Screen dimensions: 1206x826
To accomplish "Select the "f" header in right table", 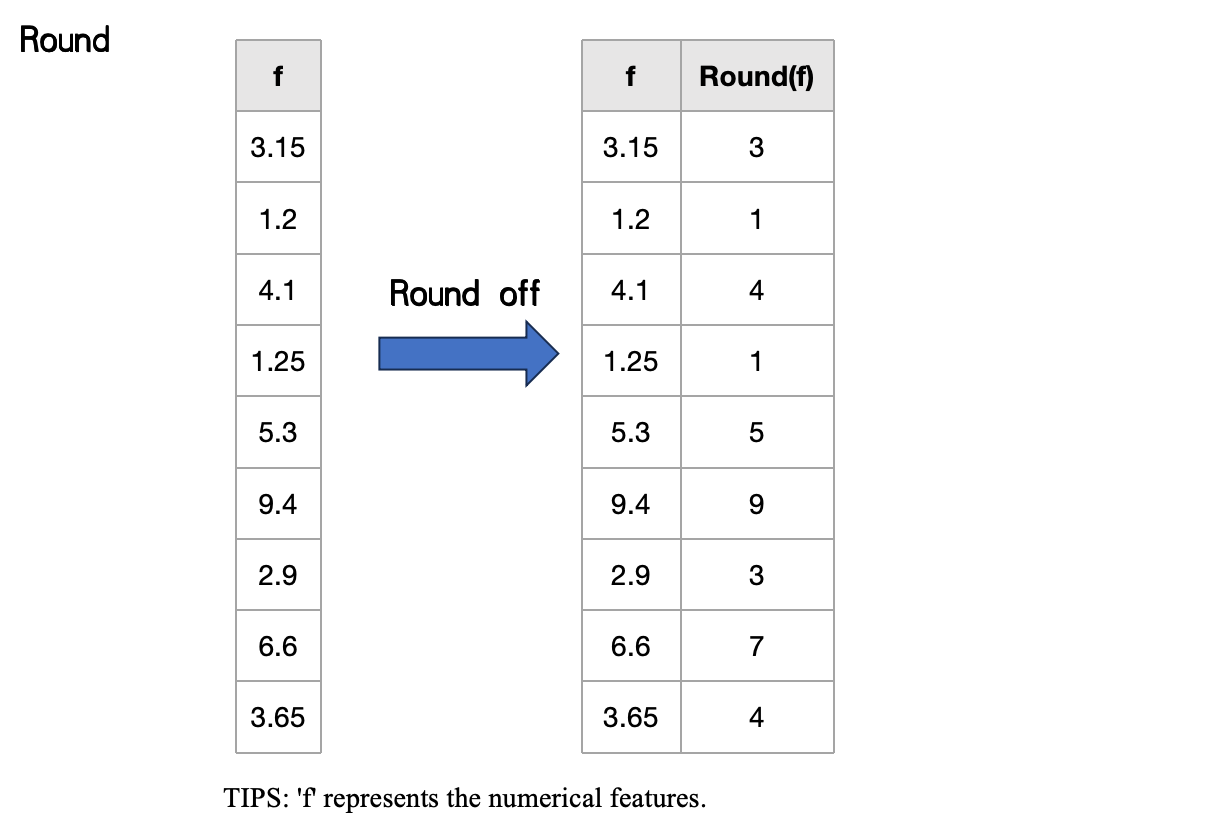I will tap(630, 76).
